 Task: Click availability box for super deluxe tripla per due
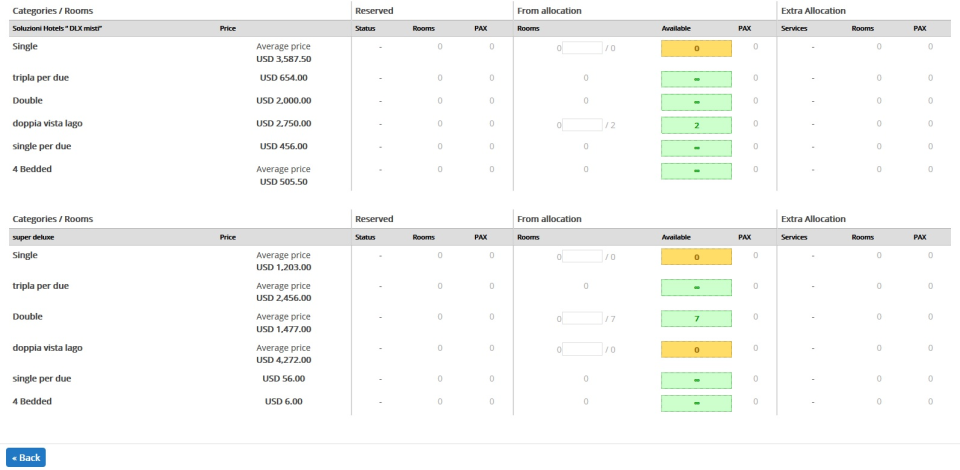pos(696,288)
